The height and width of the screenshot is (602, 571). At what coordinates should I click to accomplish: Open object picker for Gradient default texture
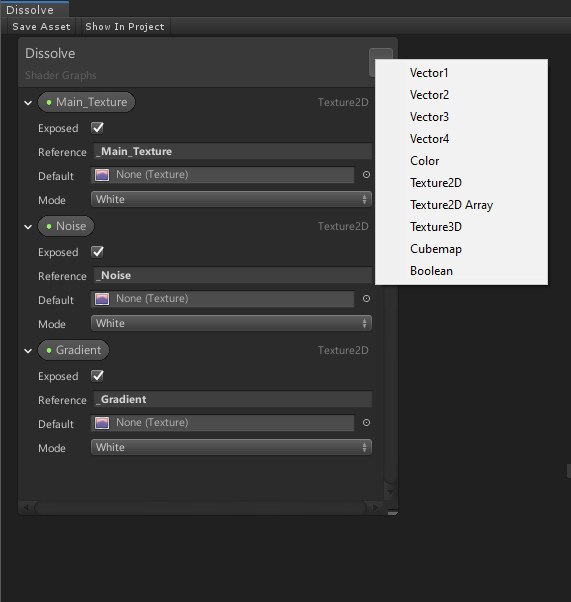click(366, 423)
